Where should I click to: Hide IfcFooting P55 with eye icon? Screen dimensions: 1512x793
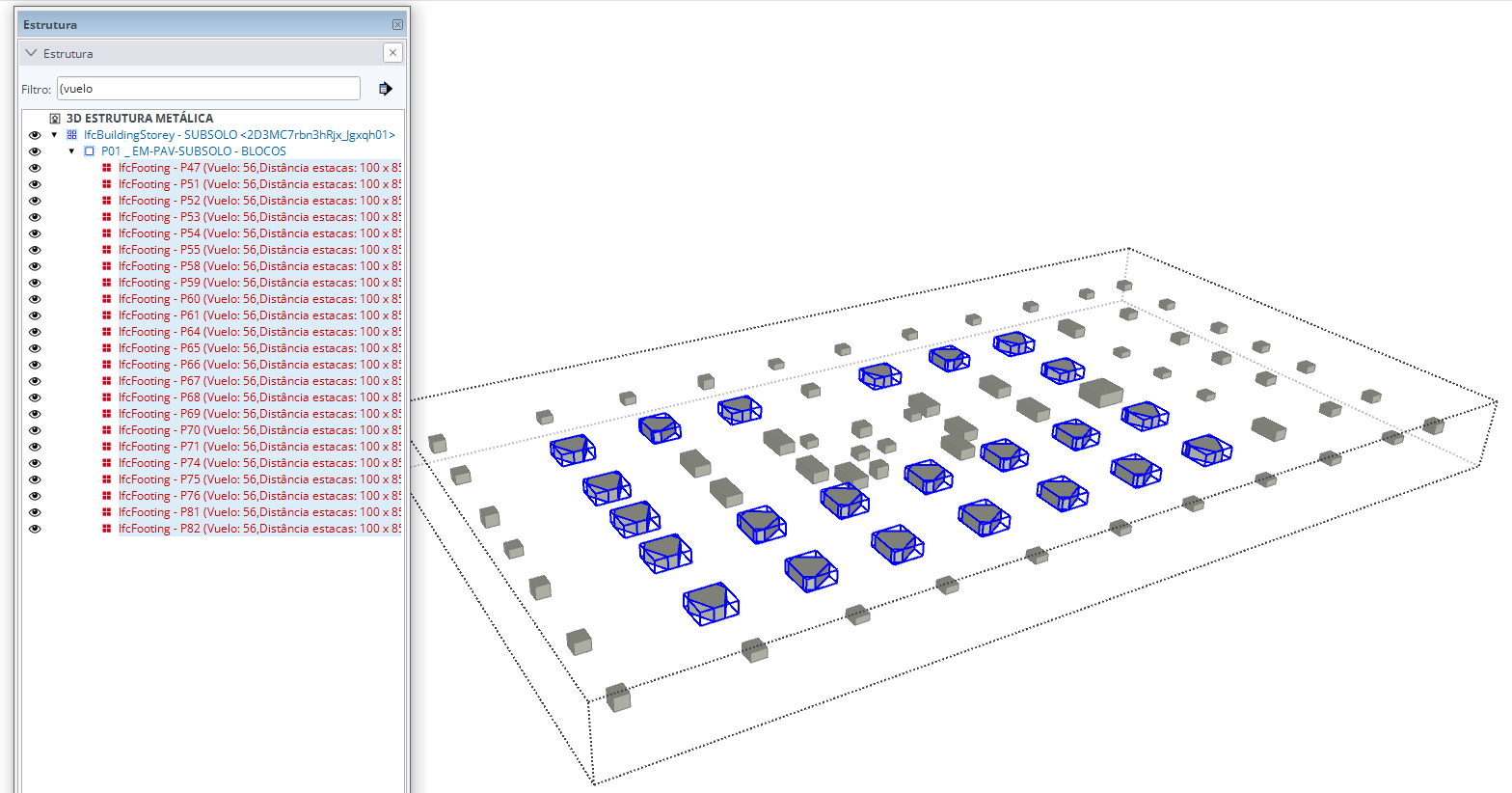35,250
